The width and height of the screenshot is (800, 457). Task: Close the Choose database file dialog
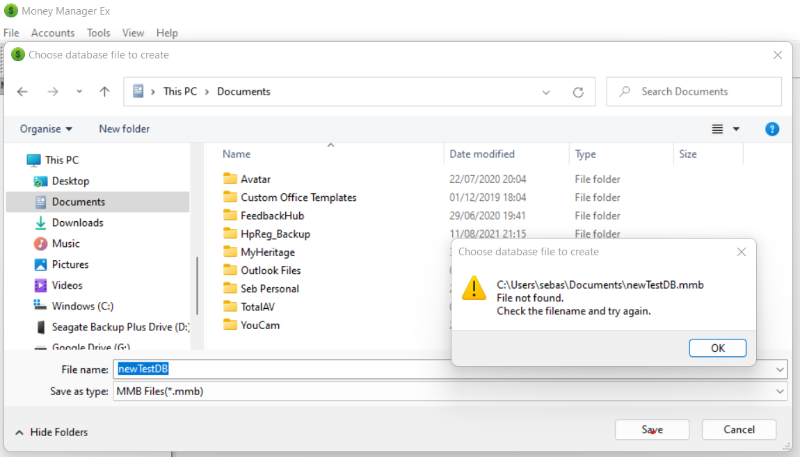coord(777,55)
